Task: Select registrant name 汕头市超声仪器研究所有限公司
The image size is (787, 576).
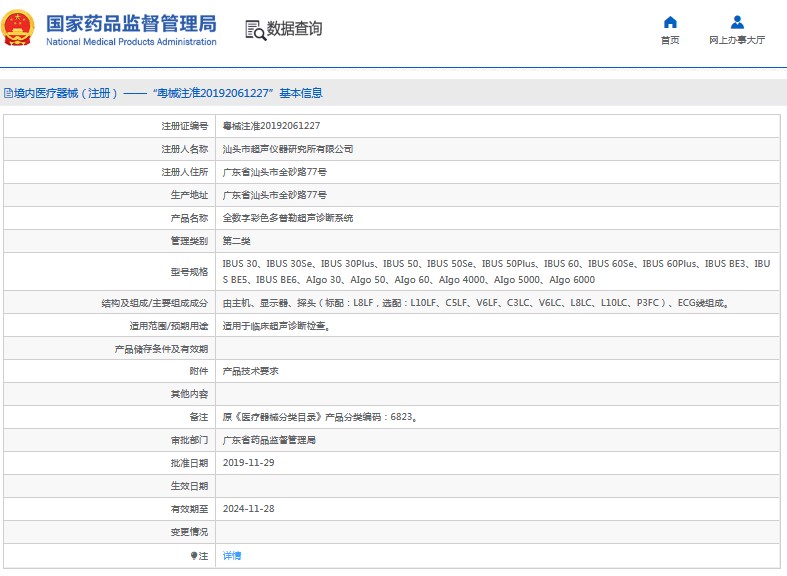Action: pyautogui.click(x=288, y=149)
